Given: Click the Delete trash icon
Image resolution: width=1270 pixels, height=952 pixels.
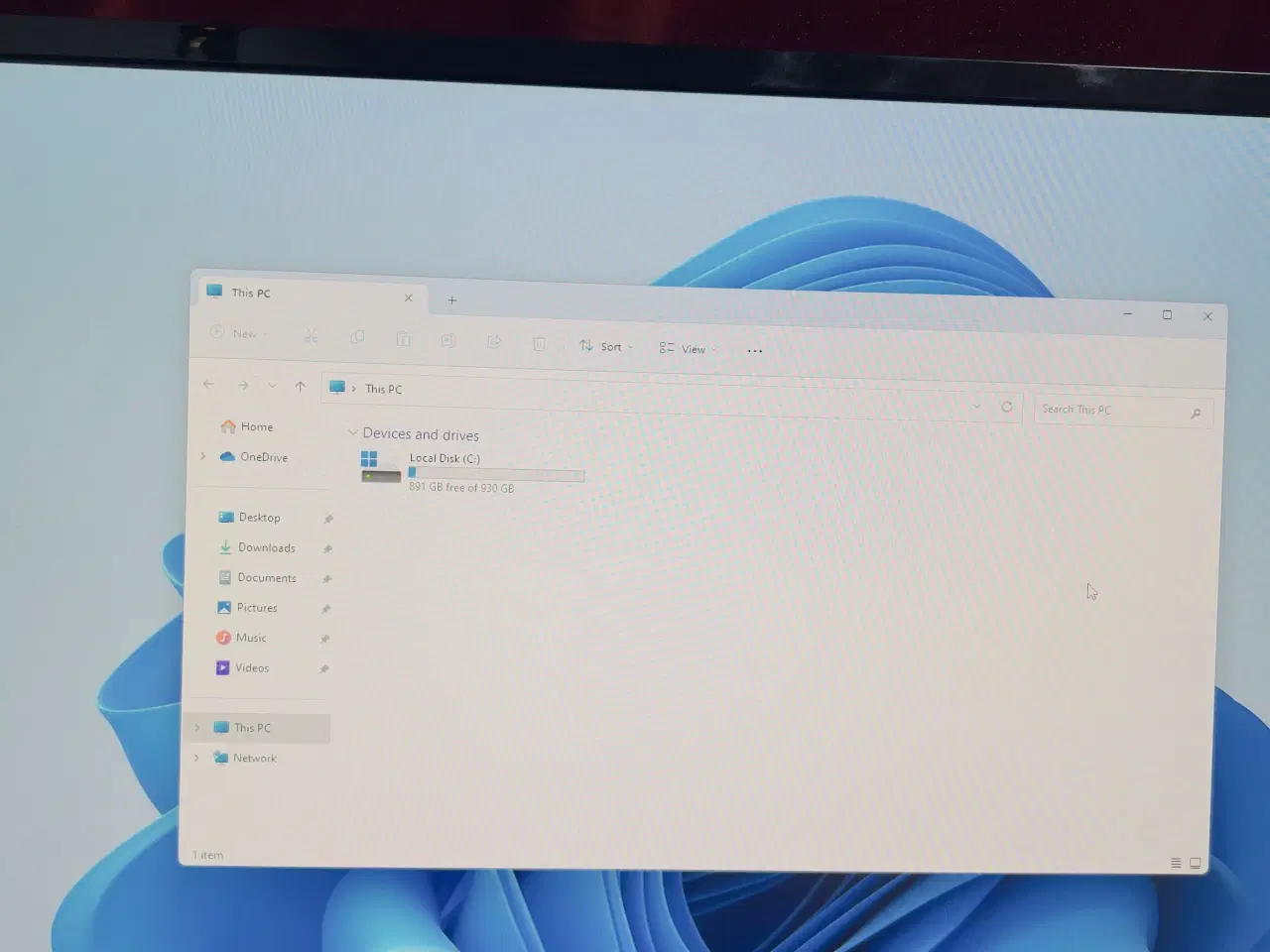Looking at the screenshot, I should 539,343.
